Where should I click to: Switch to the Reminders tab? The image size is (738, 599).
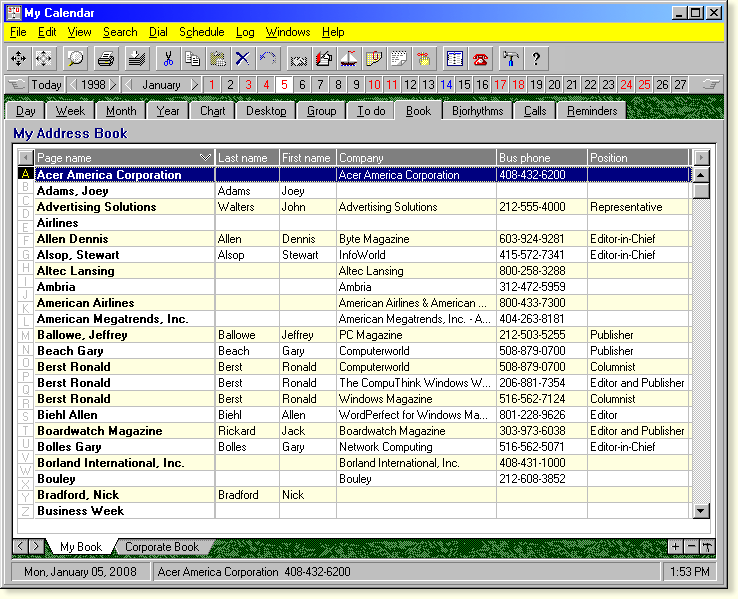pos(592,111)
